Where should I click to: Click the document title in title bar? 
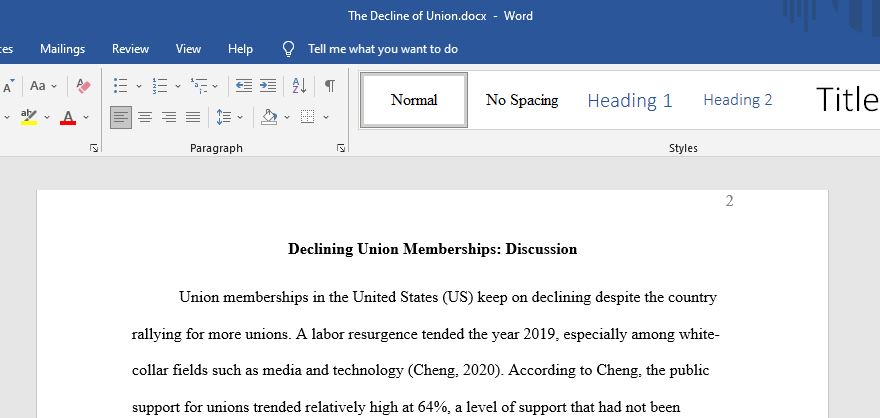[x=417, y=16]
